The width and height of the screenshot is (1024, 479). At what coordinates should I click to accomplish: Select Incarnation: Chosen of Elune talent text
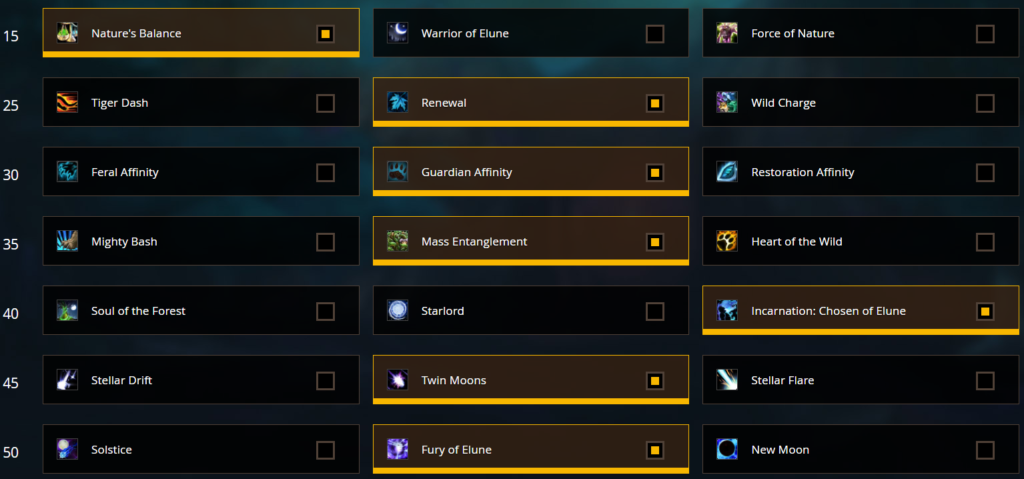tap(828, 311)
